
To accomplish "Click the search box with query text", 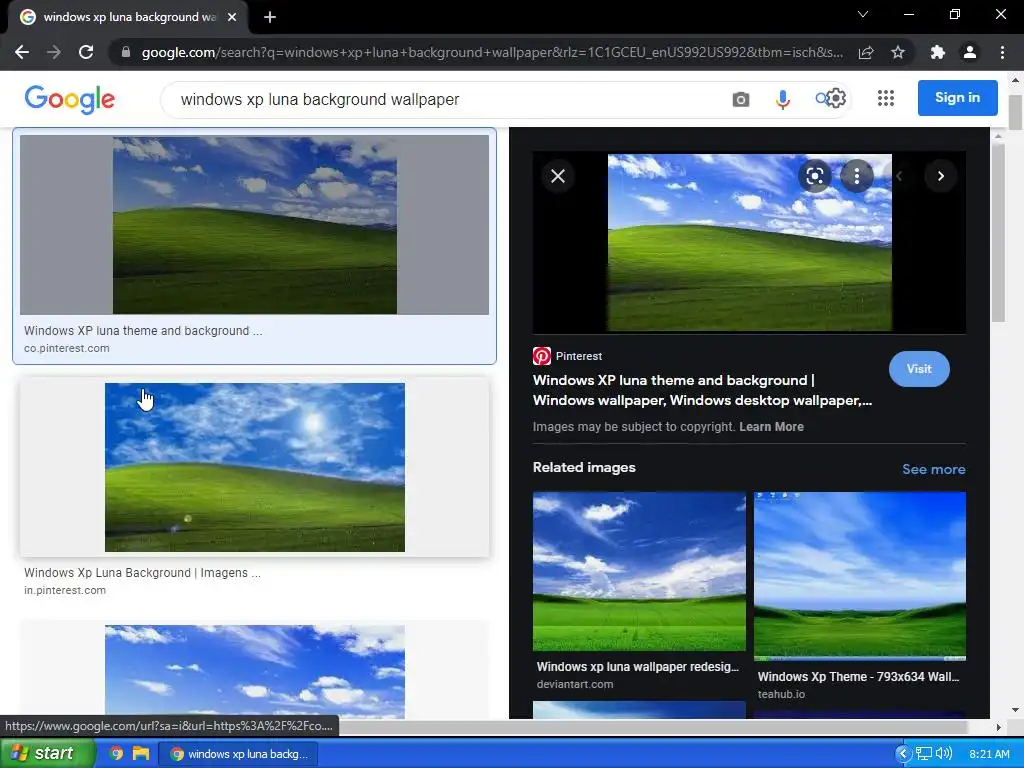I will pyautogui.click(x=444, y=99).
